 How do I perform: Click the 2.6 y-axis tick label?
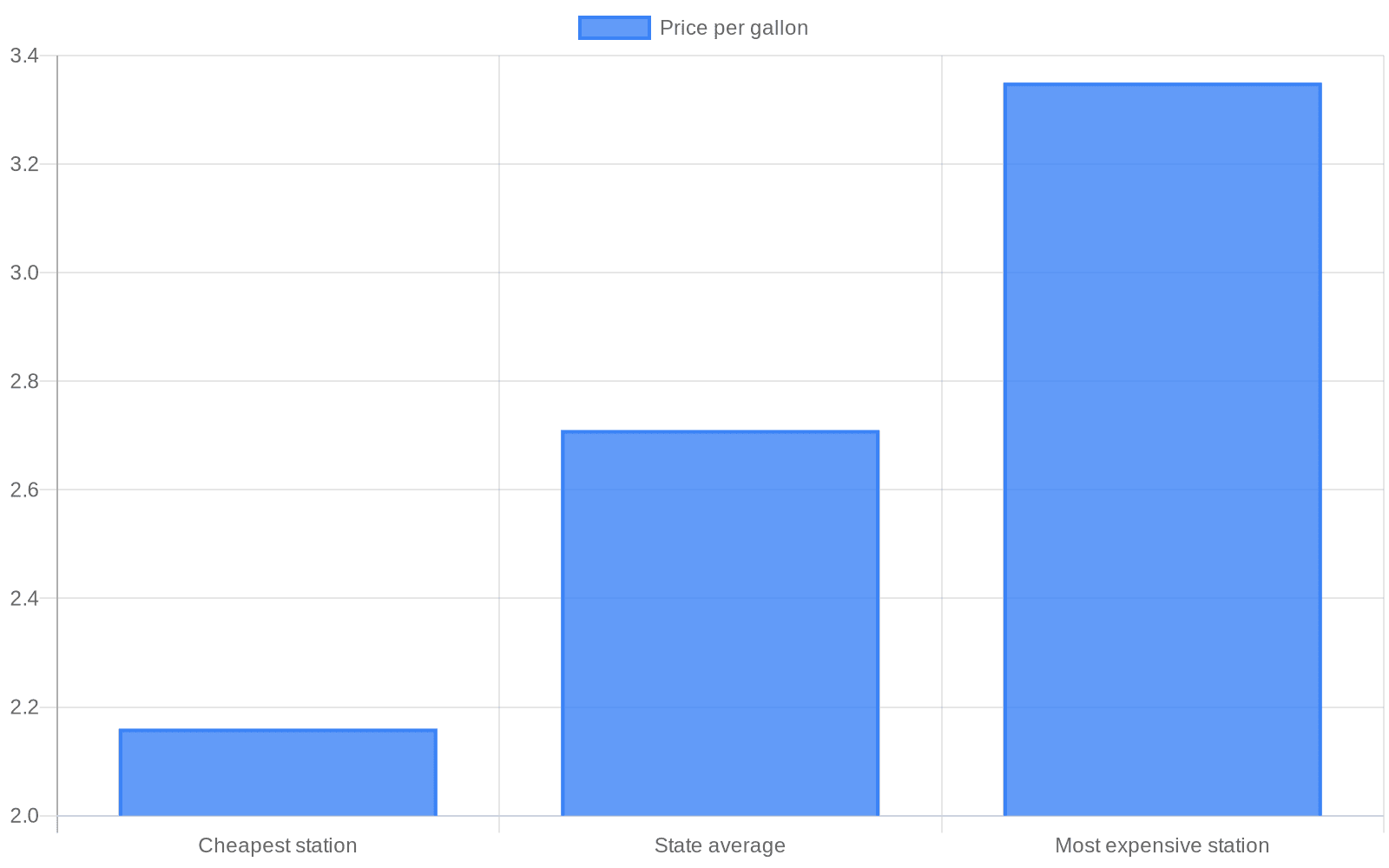pyautogui.click(x=24, y=490)
